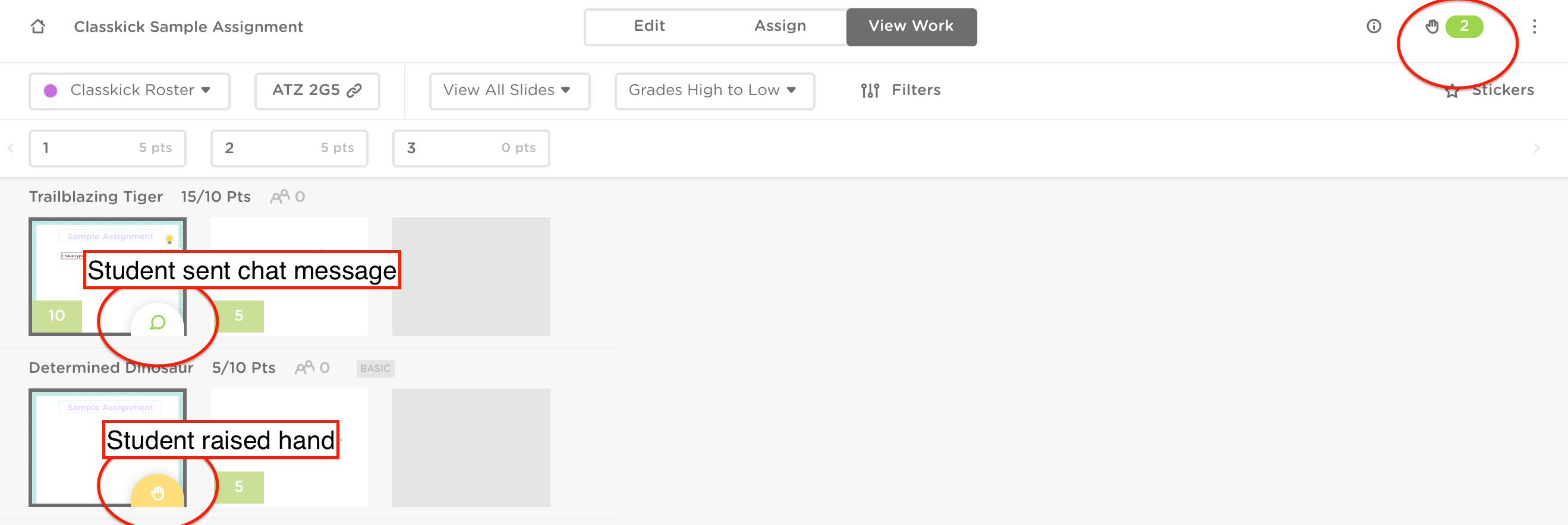Open the three-dot more options menu
Viewport: 1568px width, 525px height.
(x=1534, y=26)
